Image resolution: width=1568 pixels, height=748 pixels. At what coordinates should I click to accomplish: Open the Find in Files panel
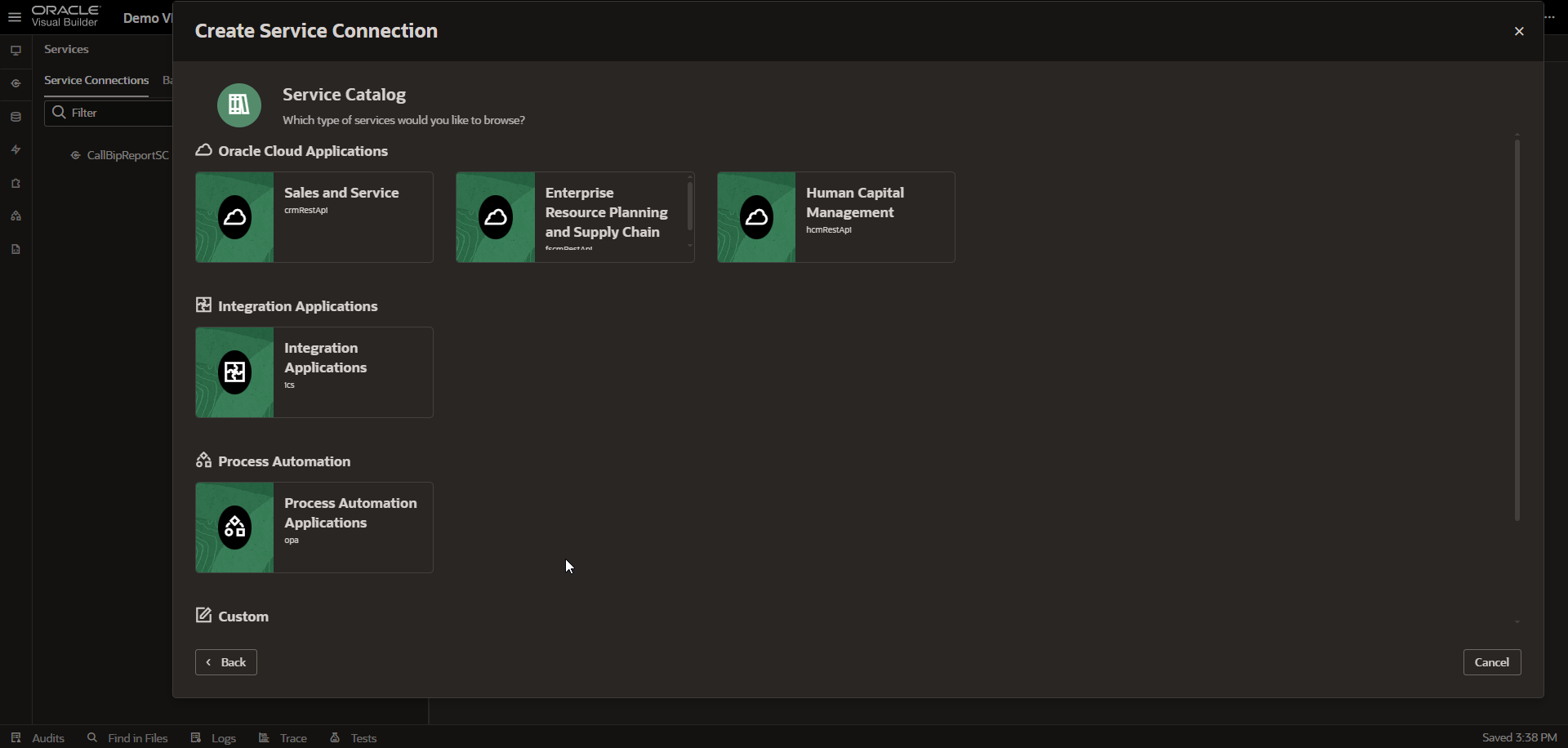[127, 738]
